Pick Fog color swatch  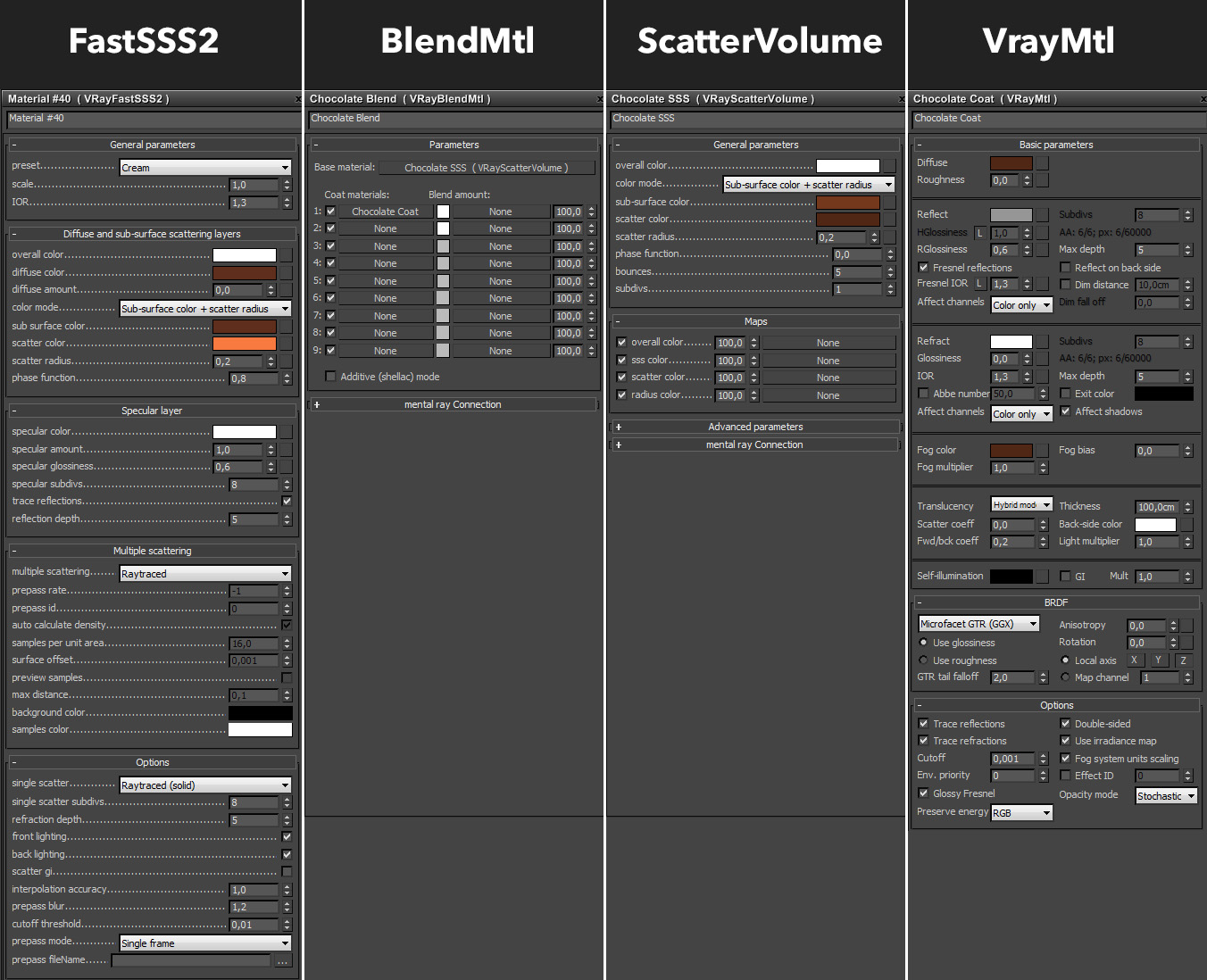point(1011,451)
